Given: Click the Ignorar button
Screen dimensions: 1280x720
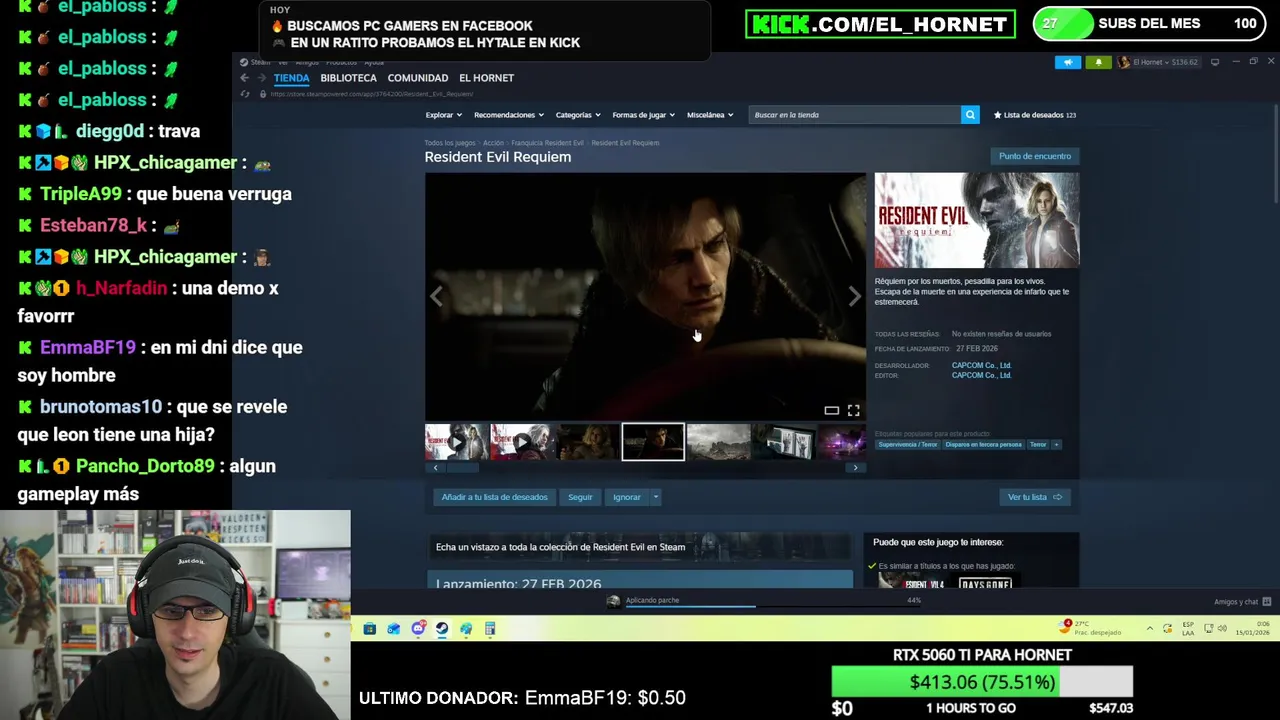Looking at the screenshot, I should coord(626,497).
